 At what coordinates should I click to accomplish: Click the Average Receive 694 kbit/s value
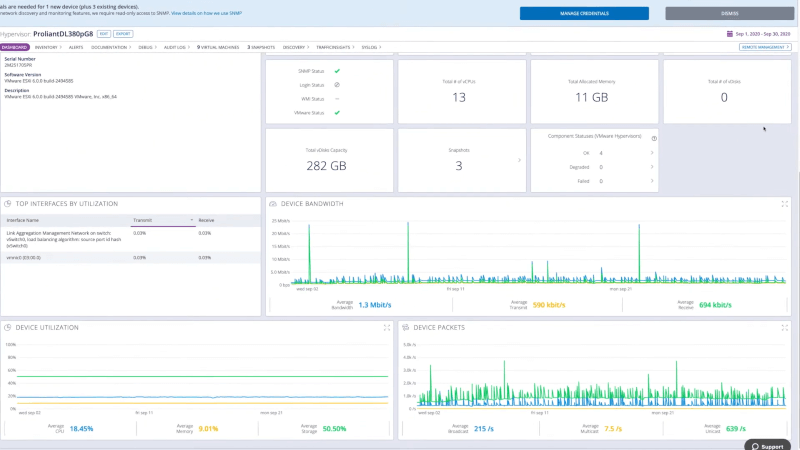point(715,305)
